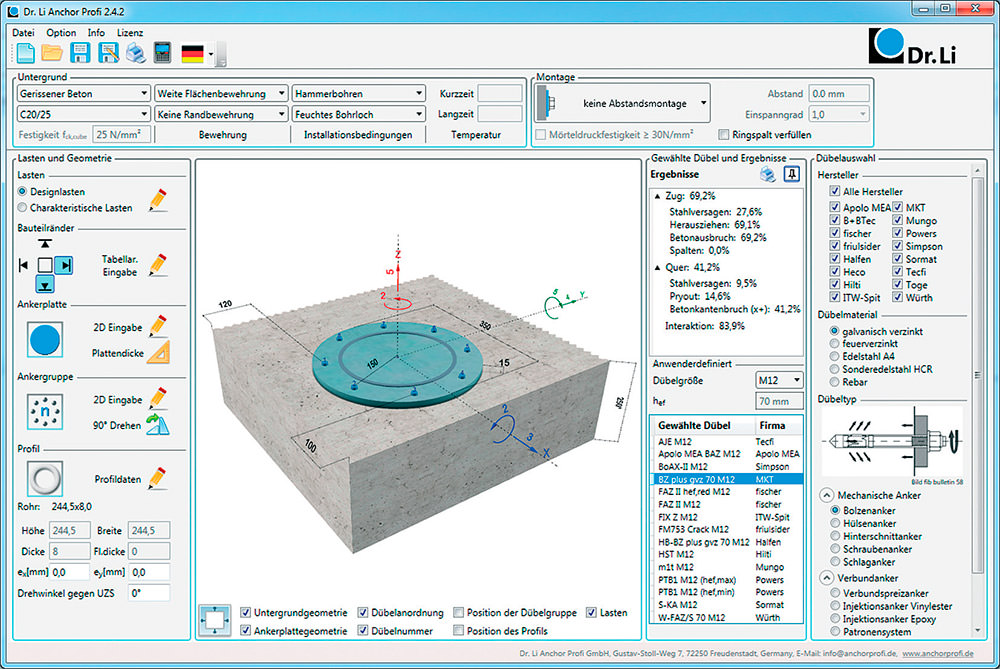Select the Designlasten radio button
Screen dimensions: 1000x669
tap(23, 191)
